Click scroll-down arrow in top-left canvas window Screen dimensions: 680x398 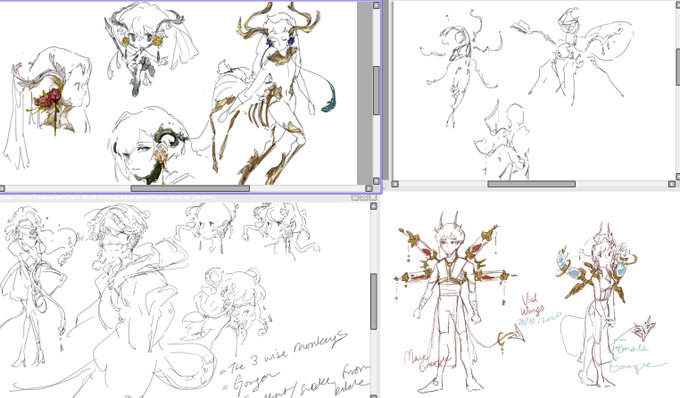[376, 181]
